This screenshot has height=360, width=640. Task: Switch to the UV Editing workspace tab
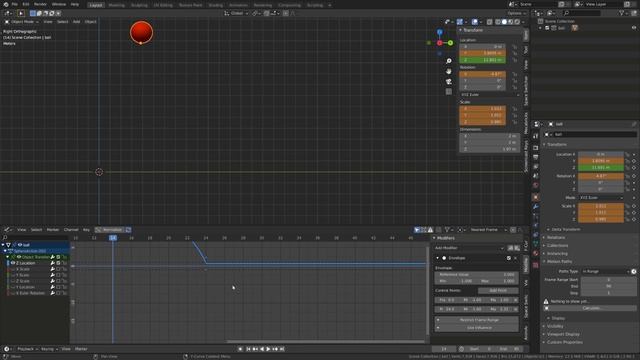(x=163, y=5)
